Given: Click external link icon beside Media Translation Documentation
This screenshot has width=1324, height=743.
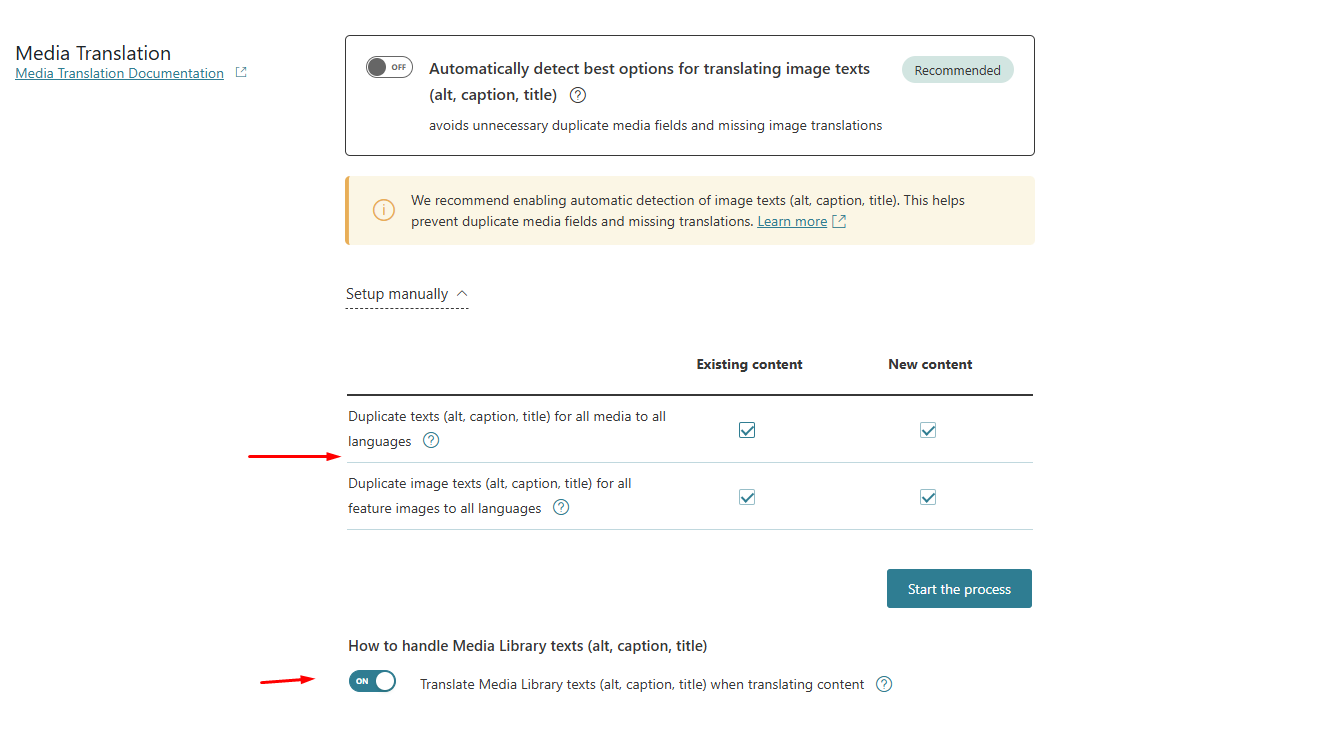Looking at the screenshot, I should 241,73.
